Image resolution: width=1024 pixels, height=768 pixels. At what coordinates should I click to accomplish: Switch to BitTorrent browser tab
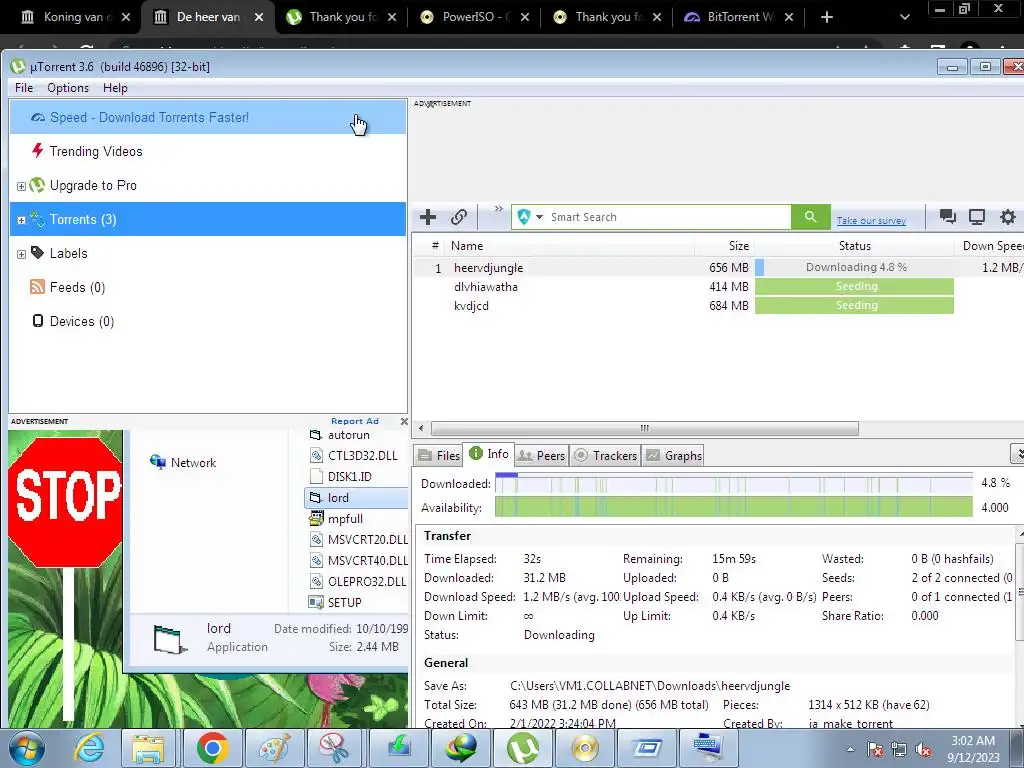pos(741,17)
